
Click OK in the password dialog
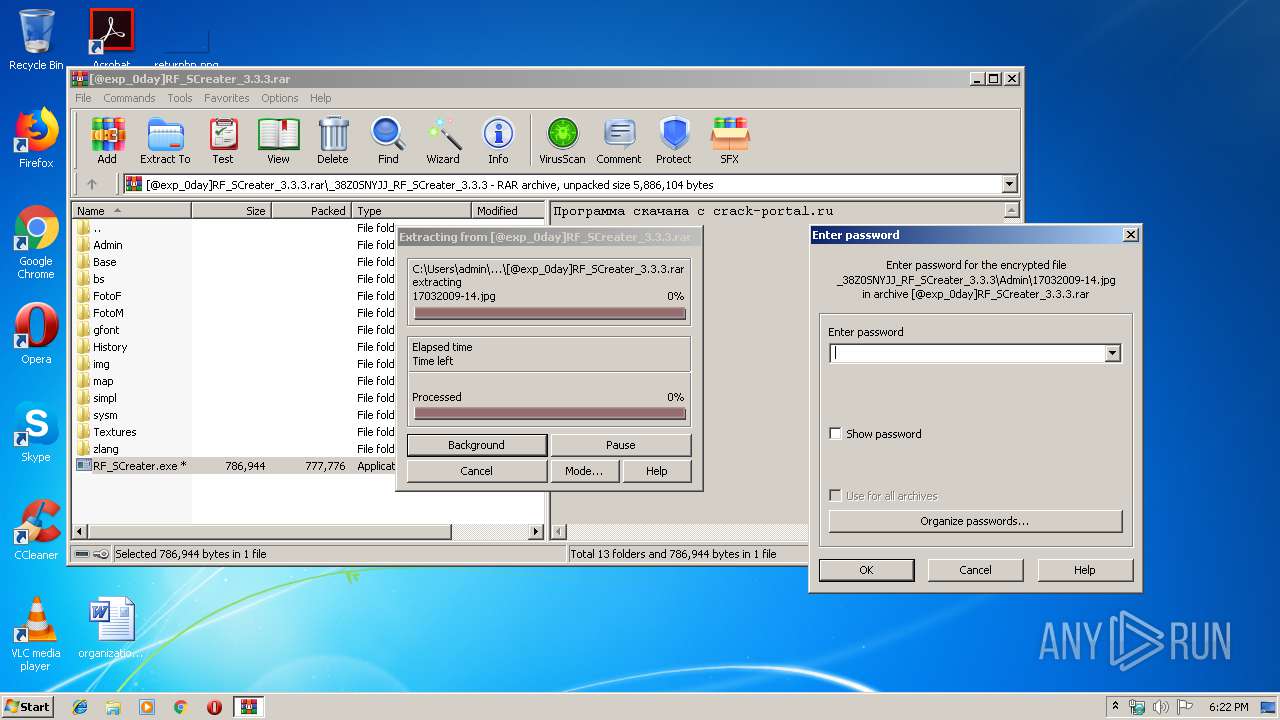pyautogui.click(x=866, y=570)
